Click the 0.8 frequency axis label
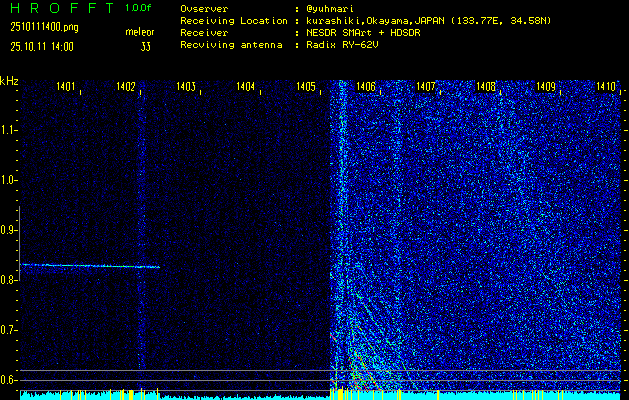Image resolution: width=629 pixels, height=400 pixels. (9, 280)
